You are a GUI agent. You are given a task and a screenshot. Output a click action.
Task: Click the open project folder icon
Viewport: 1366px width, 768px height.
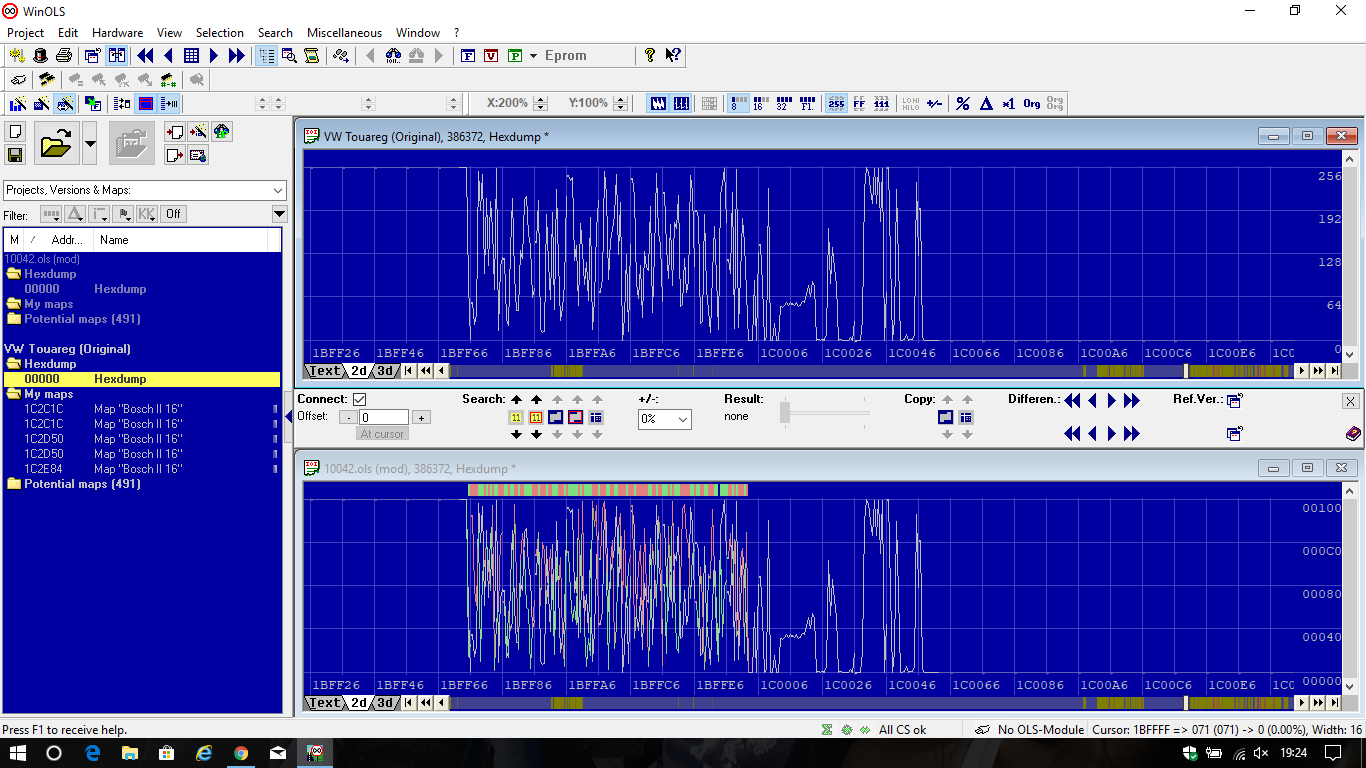click(56, 144)
